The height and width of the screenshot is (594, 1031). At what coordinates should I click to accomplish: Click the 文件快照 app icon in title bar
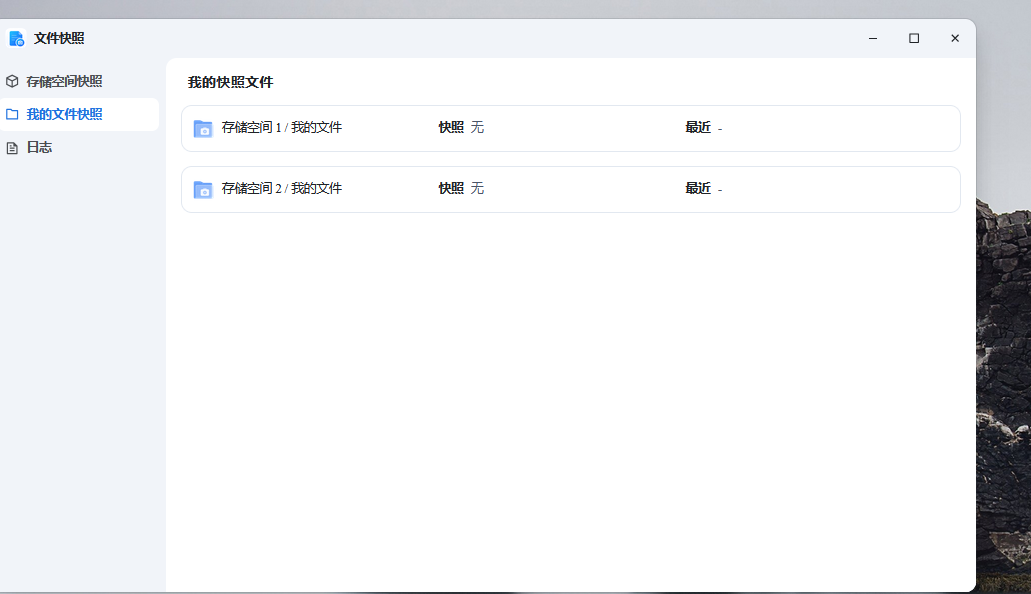(x=16, y=38)
